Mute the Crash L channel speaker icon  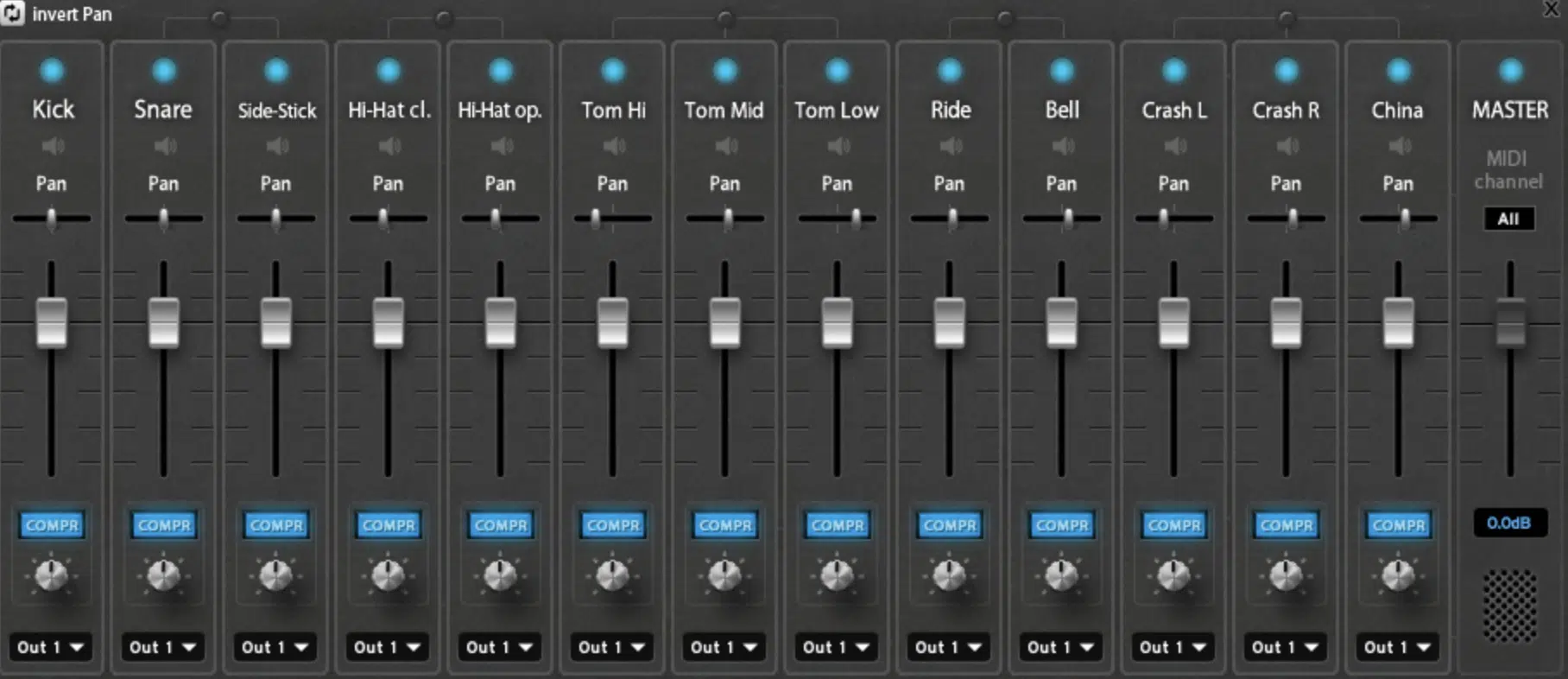pyautogui.click(x=1174, y=146)
